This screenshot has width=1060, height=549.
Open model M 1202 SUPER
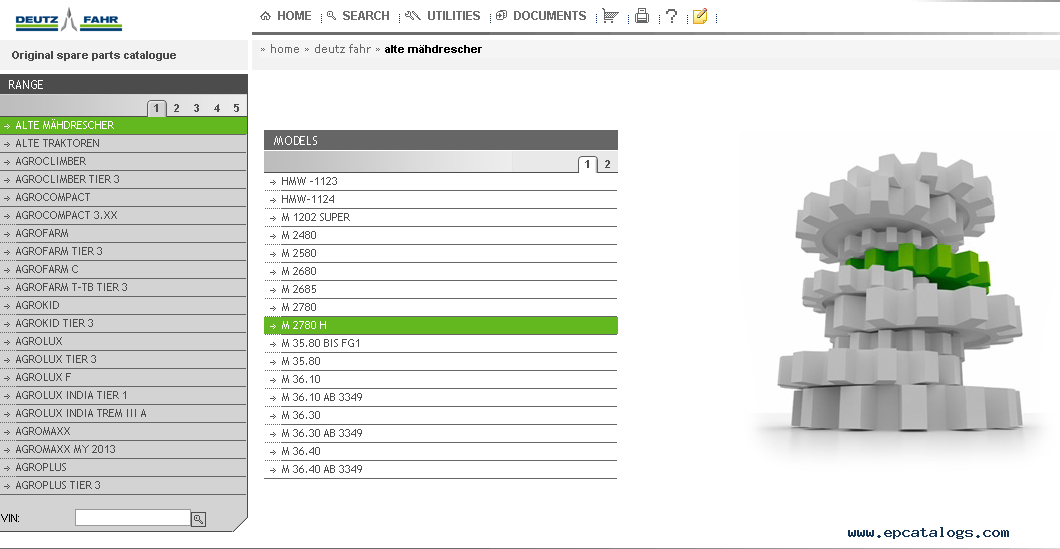[441, 217]
